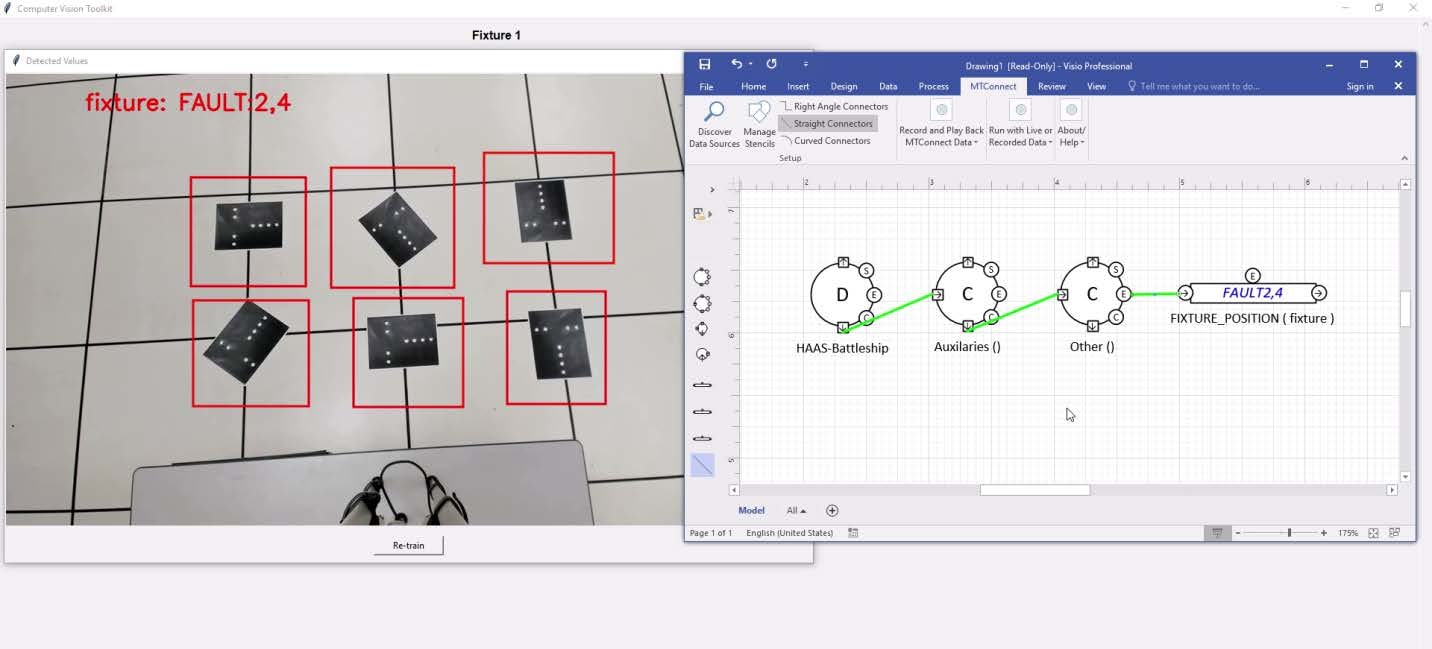The image size is (1432, 649).
Task: Click the macro recording status bar icon
Action: (853, 533)
